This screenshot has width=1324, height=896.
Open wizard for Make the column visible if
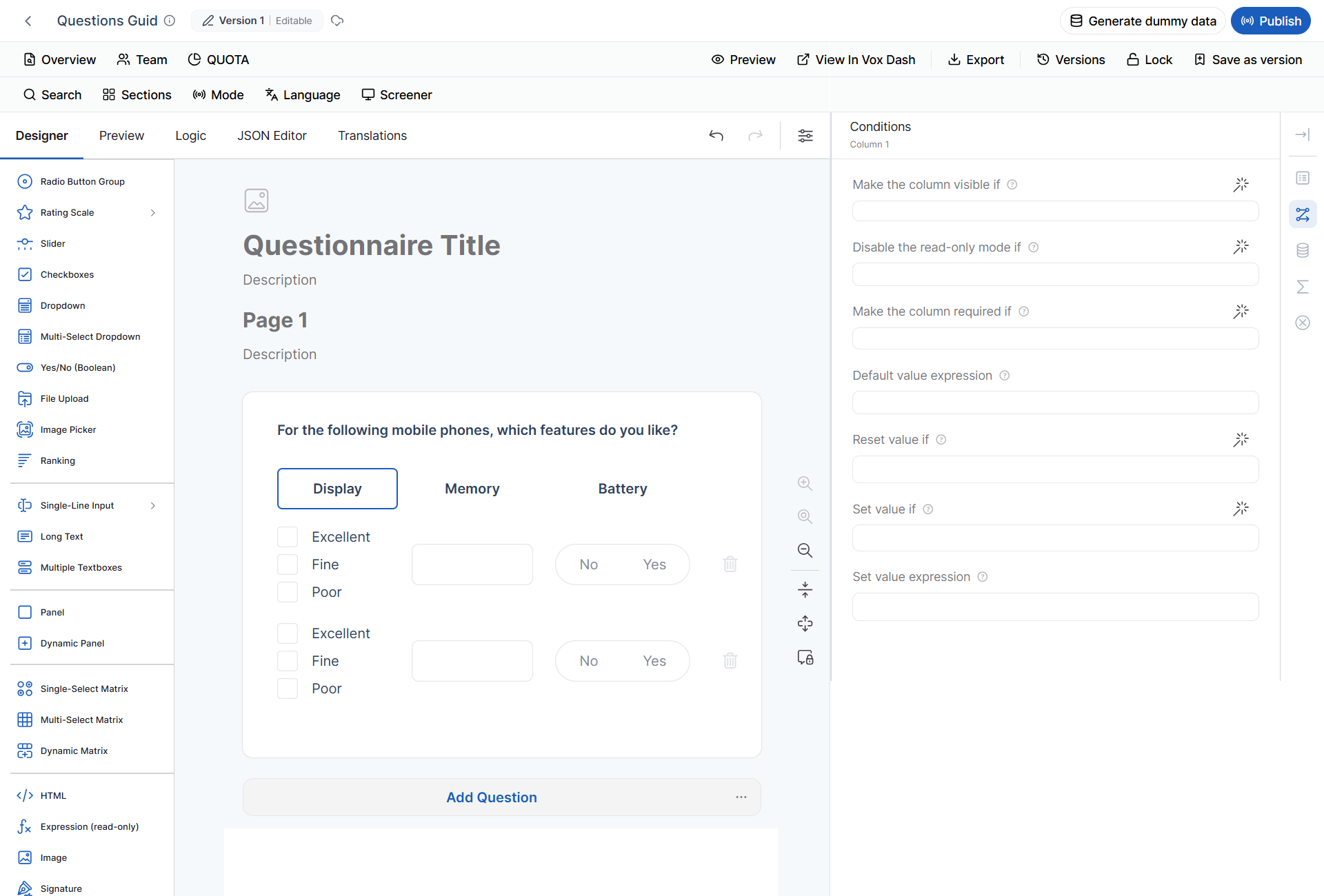click(x=1241, y=185)
